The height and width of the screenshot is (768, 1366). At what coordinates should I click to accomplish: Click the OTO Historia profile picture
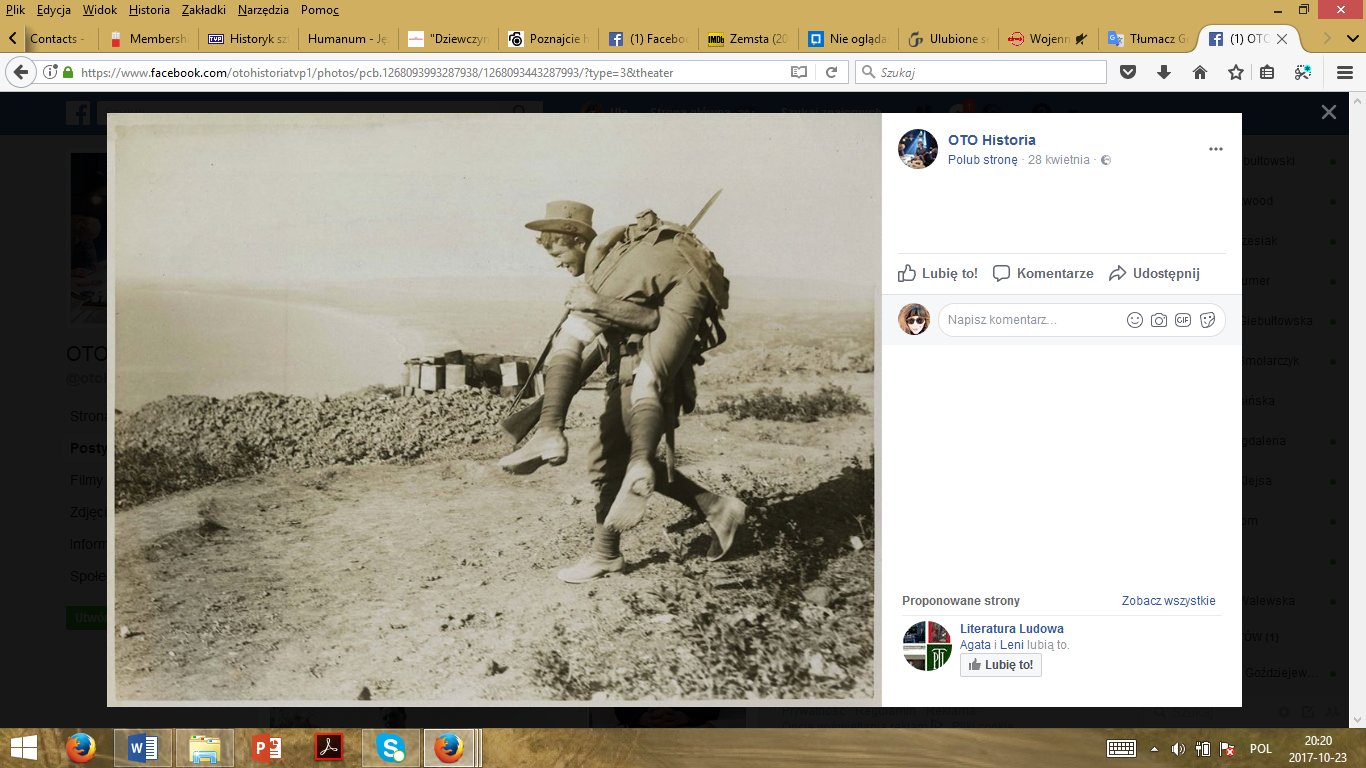(x=918, y=149)
